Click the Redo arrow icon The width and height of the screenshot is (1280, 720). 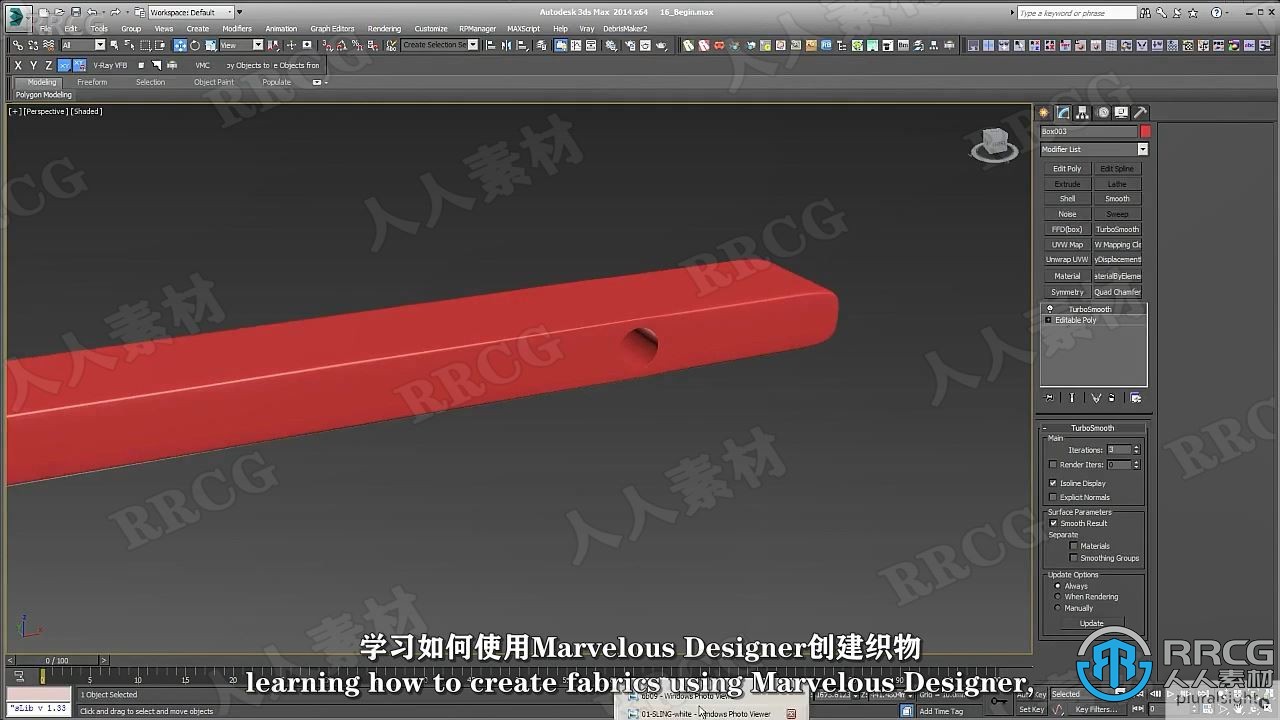pos(115,12)
